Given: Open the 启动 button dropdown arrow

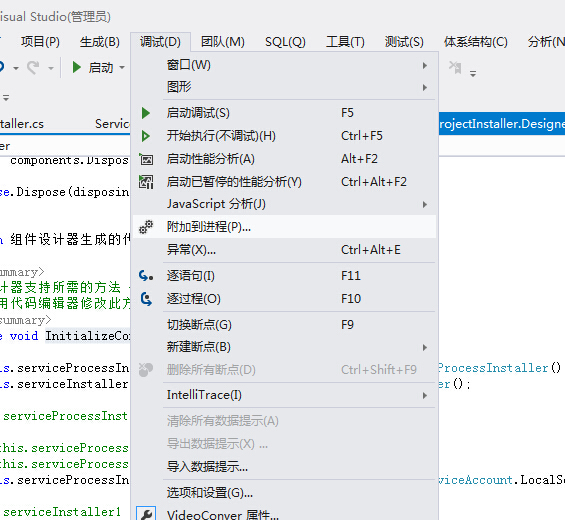Looking at the screenshot, I should pos(122,67).
